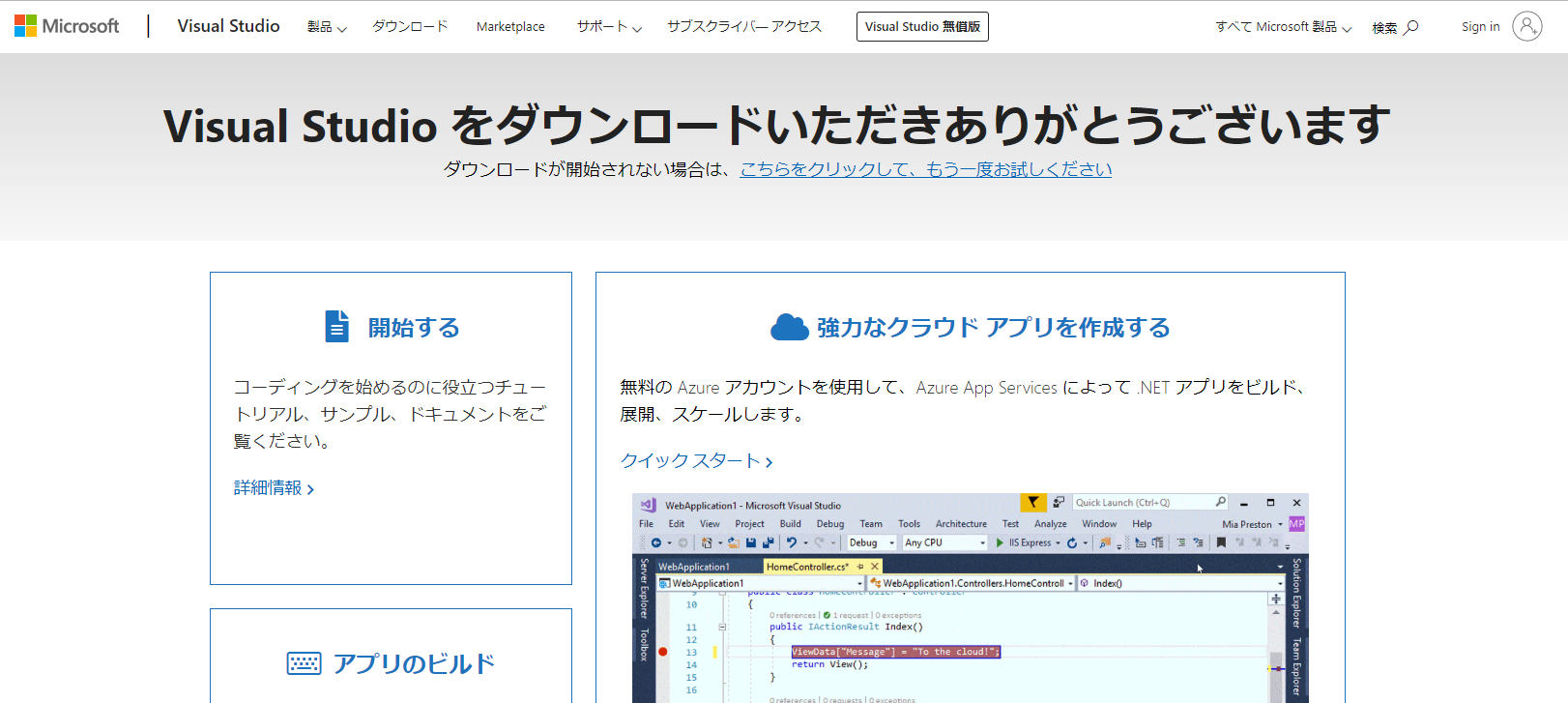Screen dimensions: 1568x703
Task: Click the feedback icon beside Quick Launch
Action: [x=1059, y=502]
